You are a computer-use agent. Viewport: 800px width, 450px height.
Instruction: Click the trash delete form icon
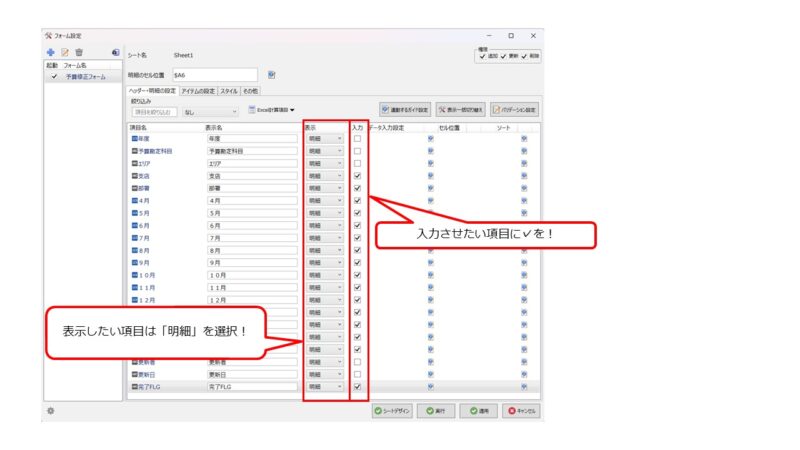(x=79, y=52)
